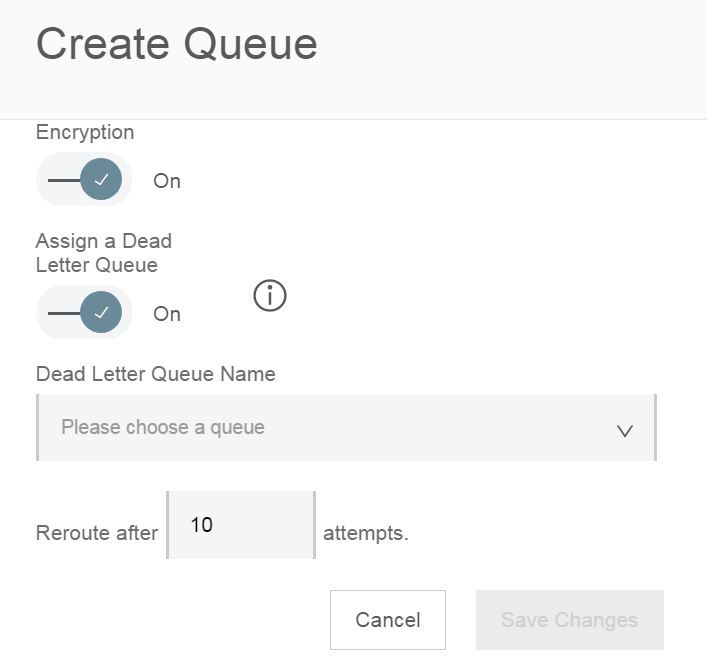Click the On label for Dead Letter Queue
This screenshot has height=662, width=707.
click(167, 314)
